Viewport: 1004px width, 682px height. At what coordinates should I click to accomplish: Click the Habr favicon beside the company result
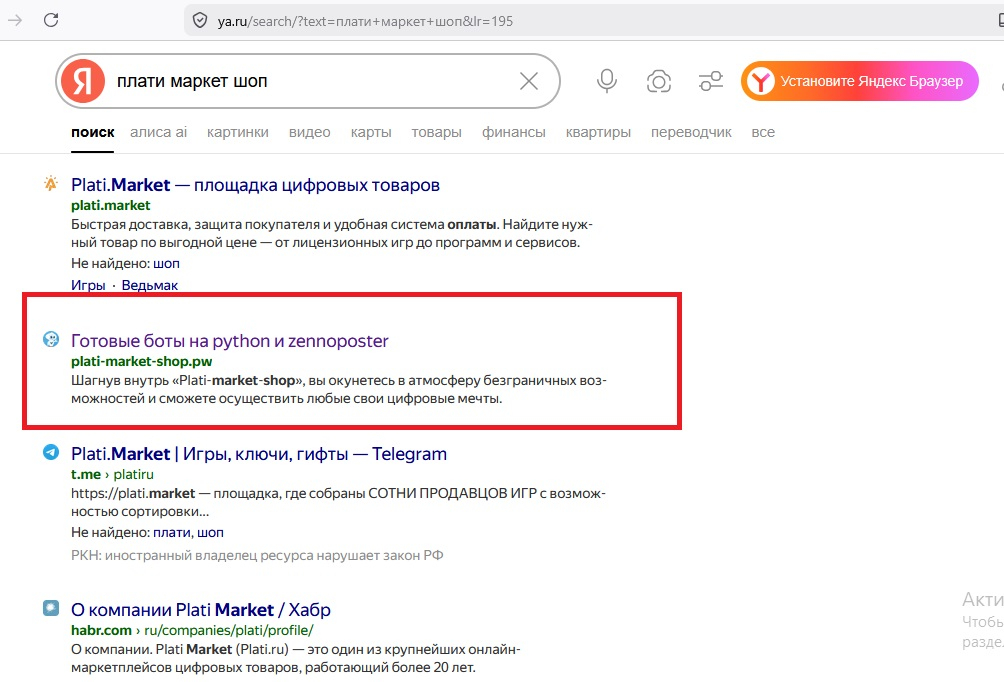(51, 608)
